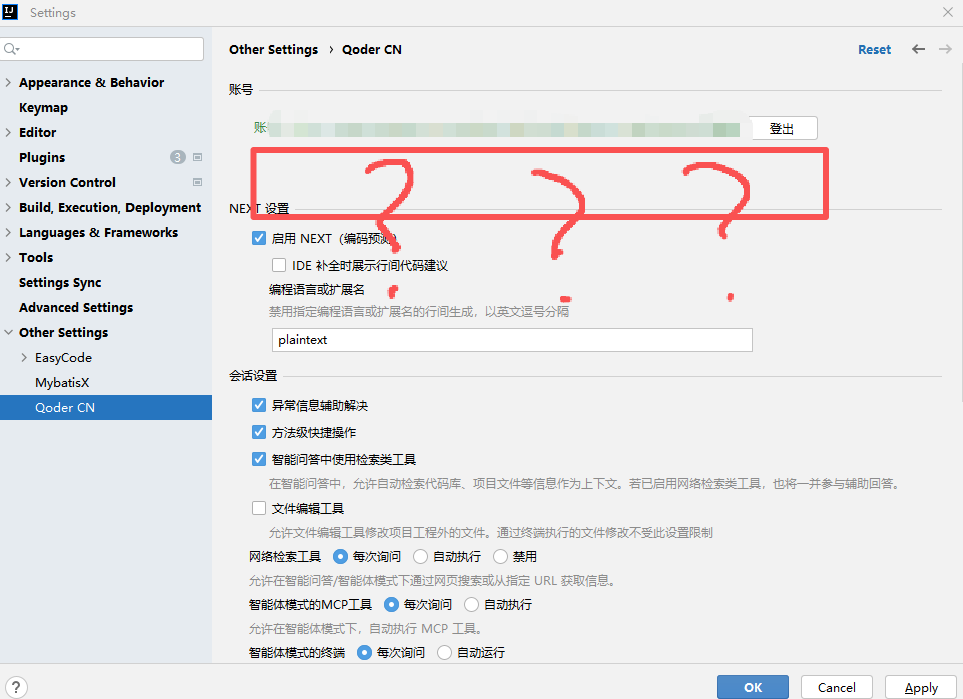The width and height of the screenshot is (963, 699).
Task: Click the IntelliJ logo in title bar
Action: [10, 12]
